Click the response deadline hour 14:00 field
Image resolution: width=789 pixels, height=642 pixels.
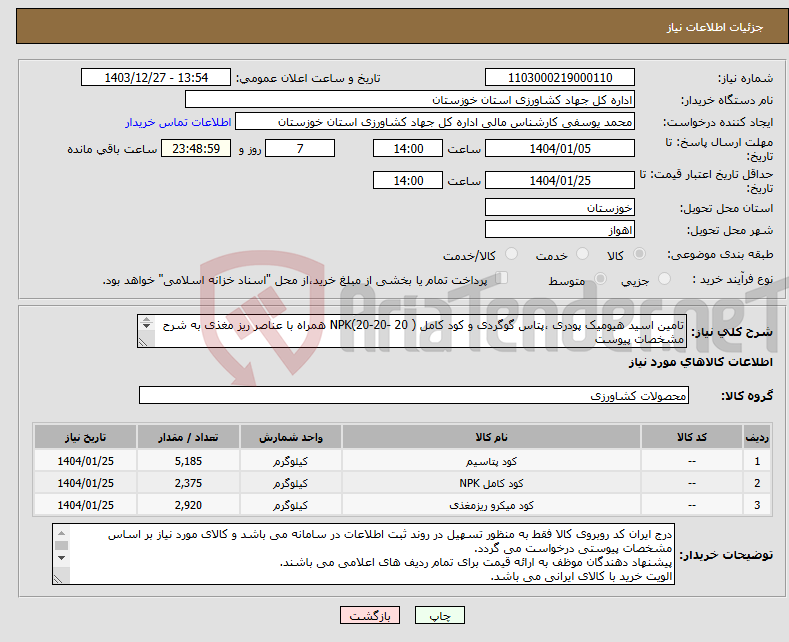point(408,148)
